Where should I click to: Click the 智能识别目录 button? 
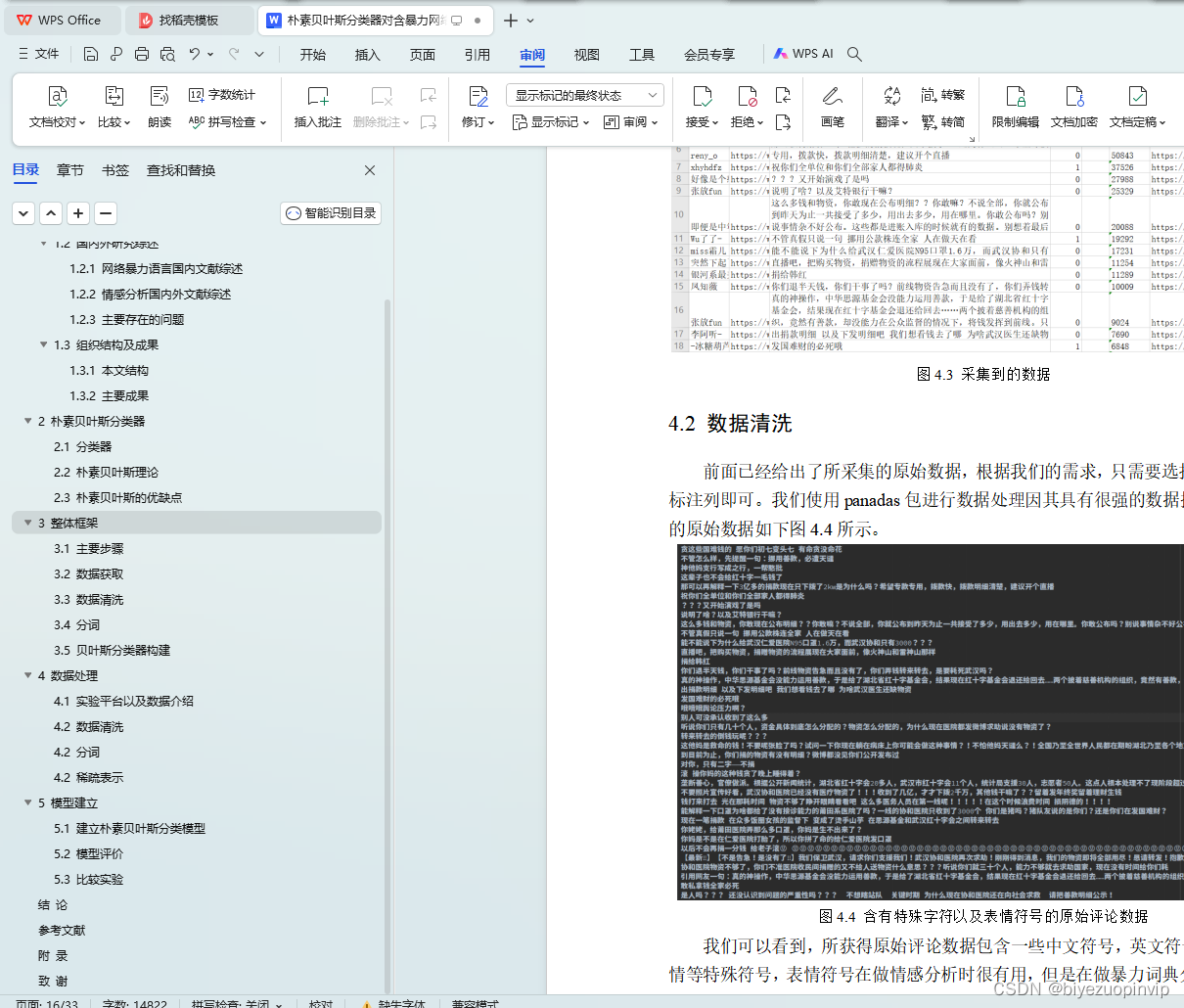coord(330,212)
